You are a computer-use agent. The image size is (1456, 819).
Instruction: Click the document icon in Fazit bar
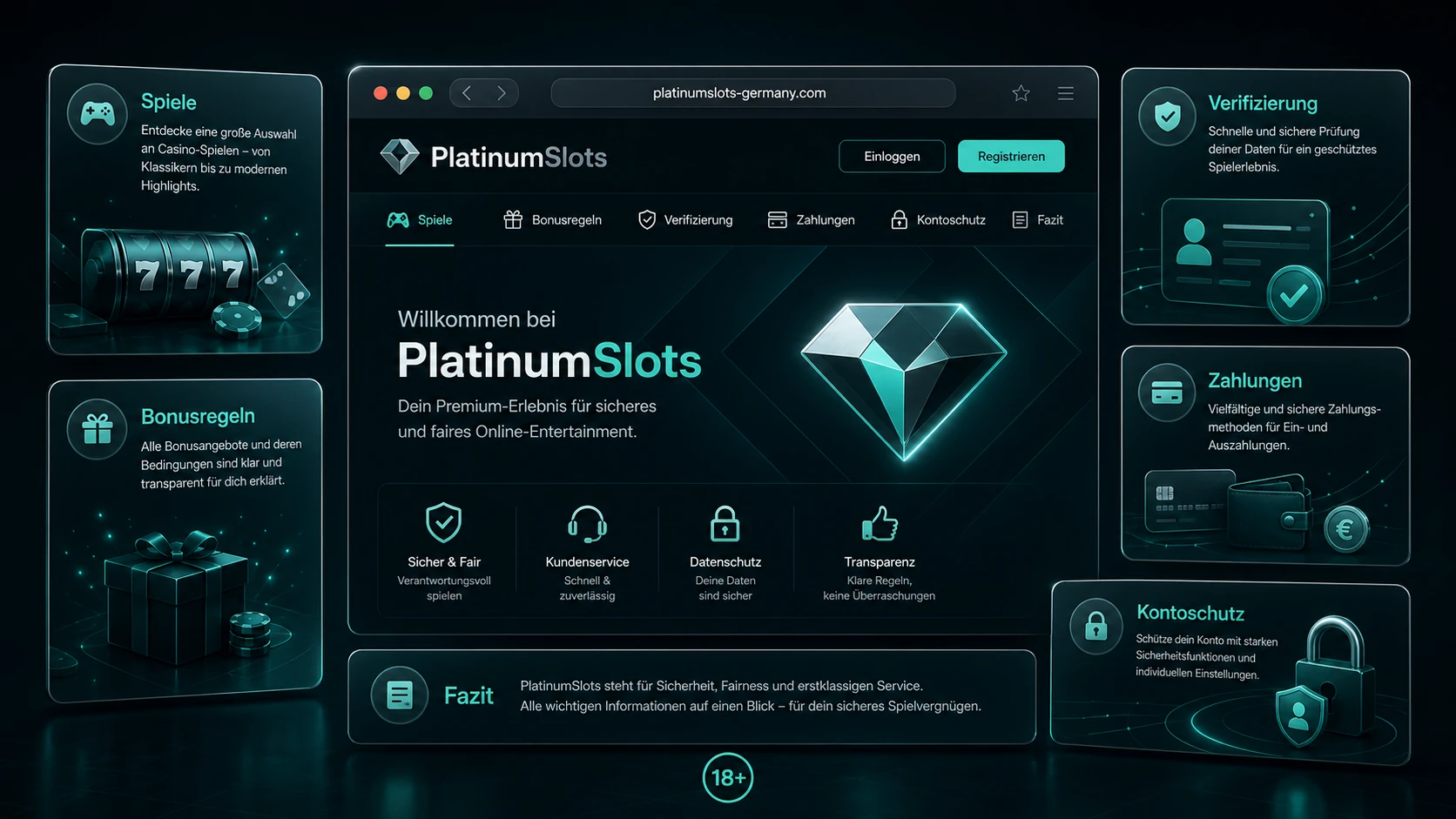400,695
